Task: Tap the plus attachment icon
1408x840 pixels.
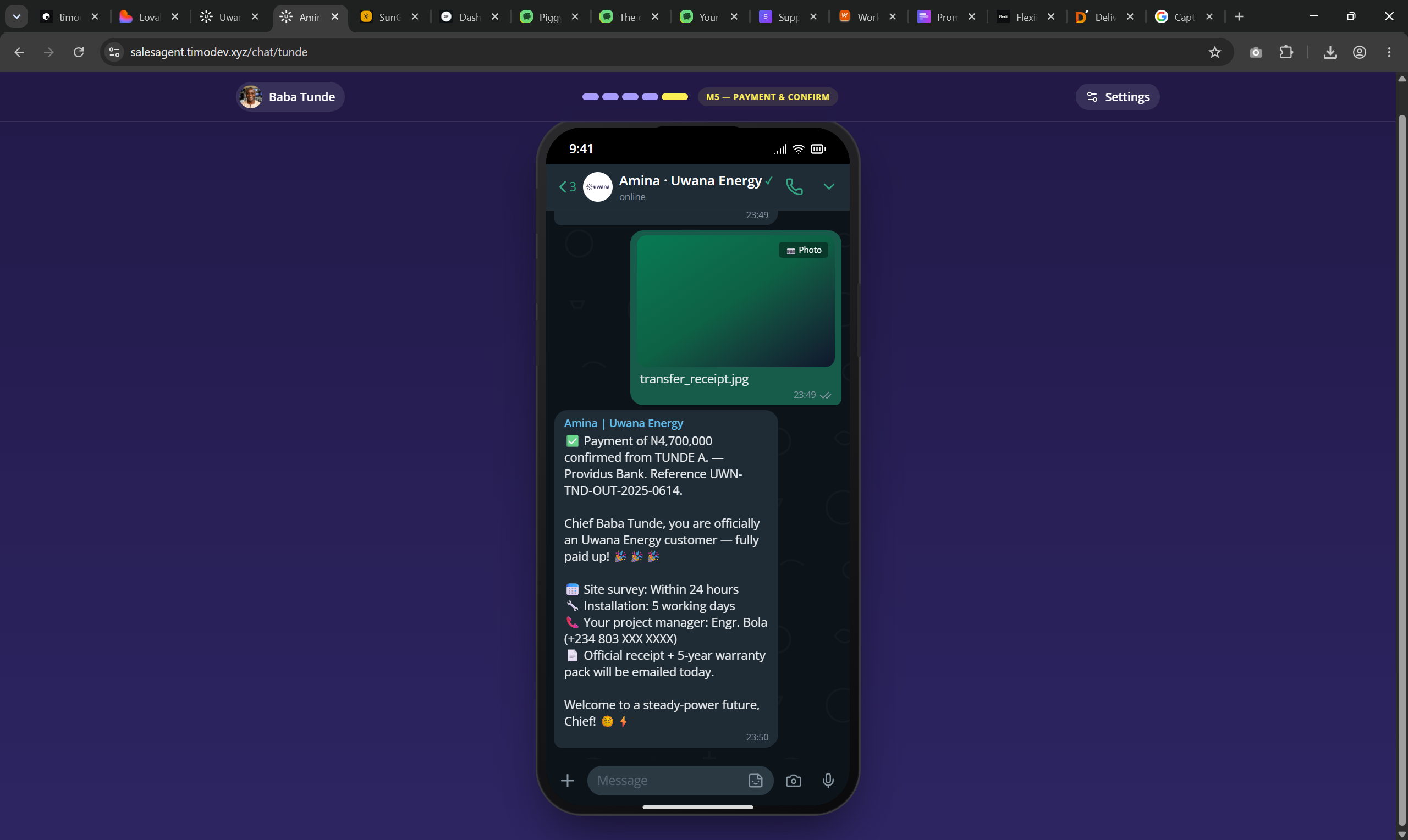Action: (x=567, y=781)
